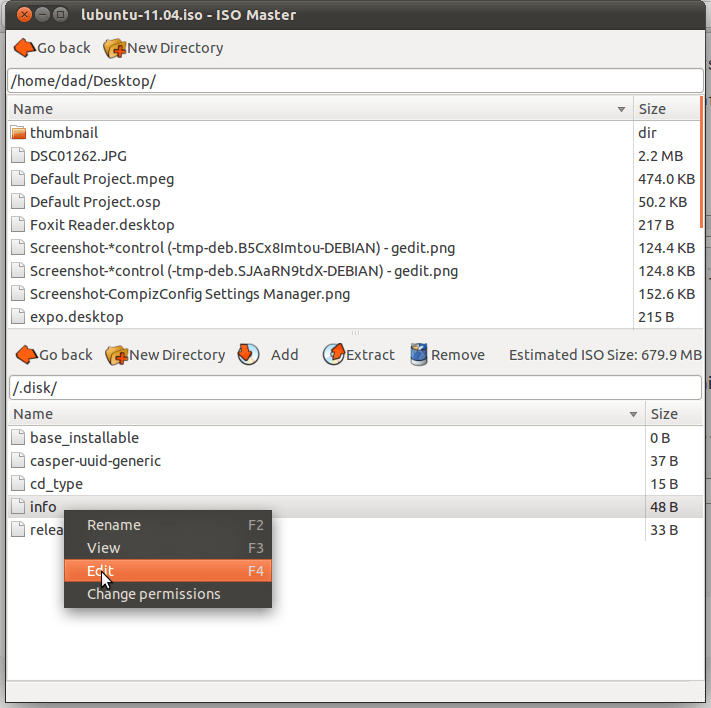The width and height of the screenshot is (711, 708).
Task: Click the Remove button label
Action: (458, 355)
